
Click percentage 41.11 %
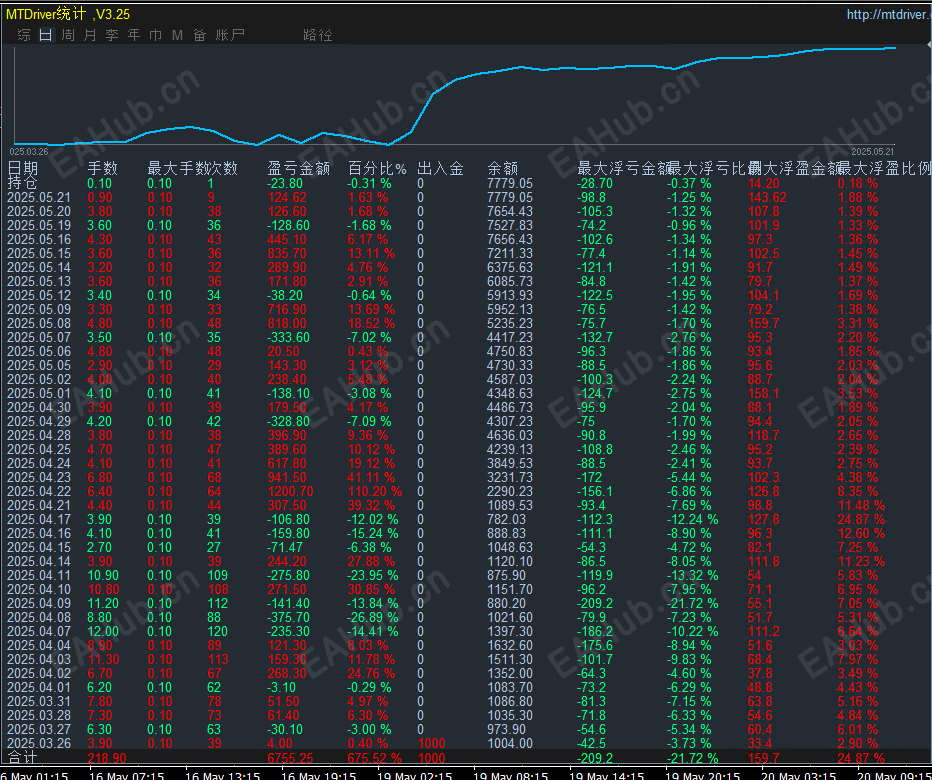pos(371,477)
